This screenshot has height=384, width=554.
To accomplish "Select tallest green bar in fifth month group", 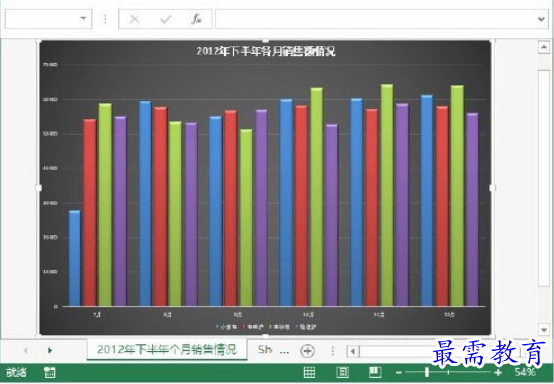I will (x=387, y=195).
